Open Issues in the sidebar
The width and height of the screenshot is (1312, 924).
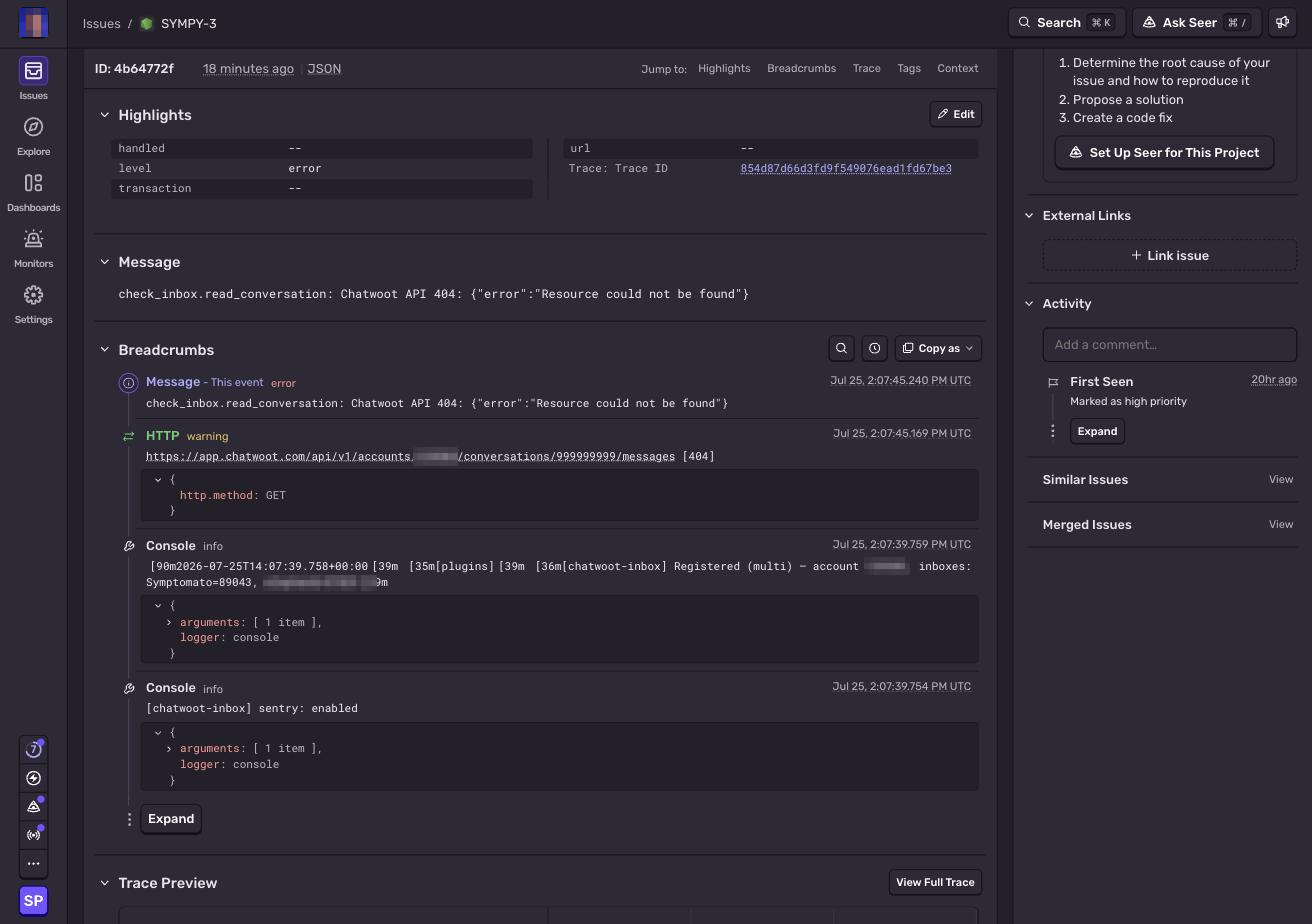tap(33, 79)
